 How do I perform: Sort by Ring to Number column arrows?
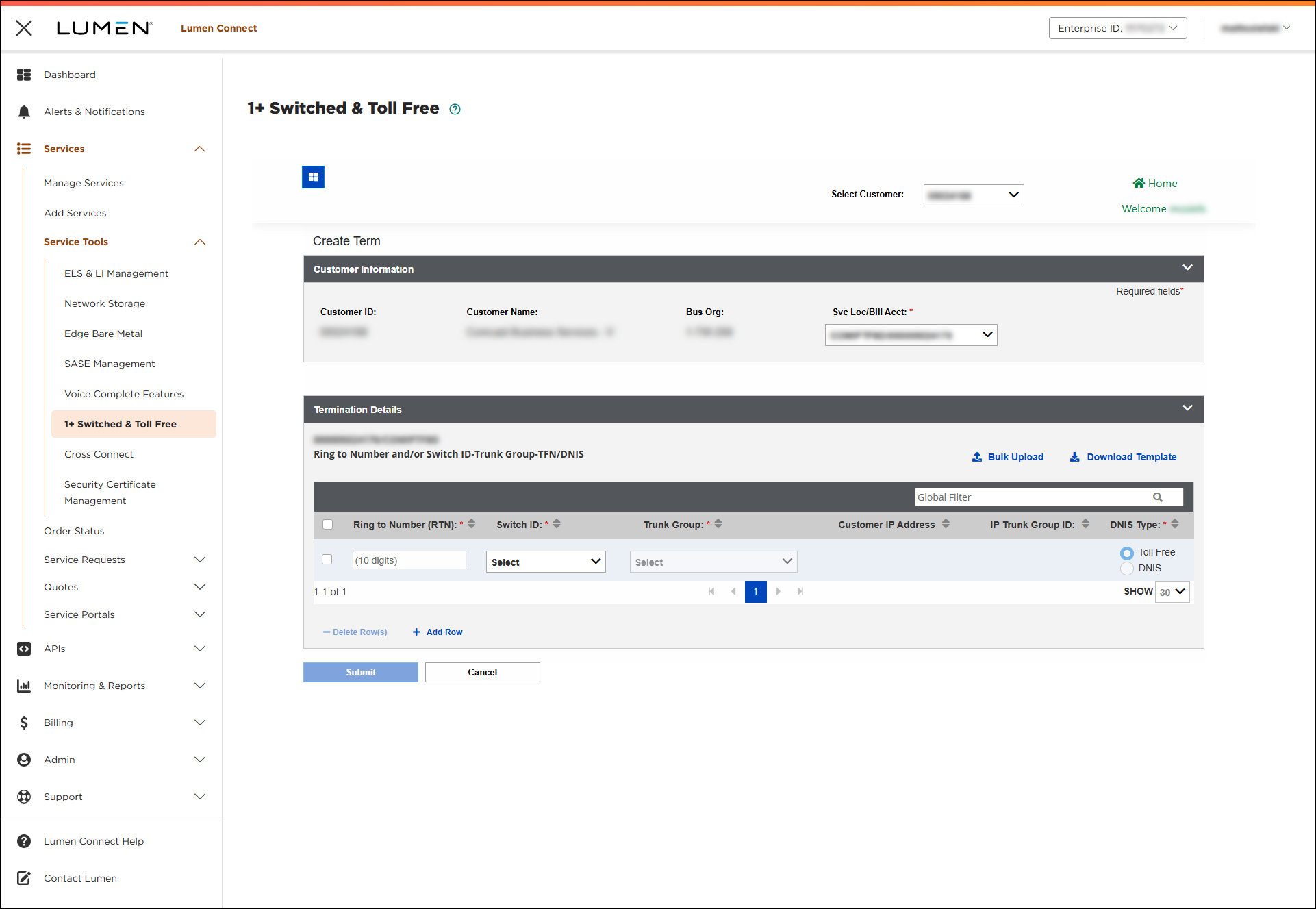pos(471,524)
